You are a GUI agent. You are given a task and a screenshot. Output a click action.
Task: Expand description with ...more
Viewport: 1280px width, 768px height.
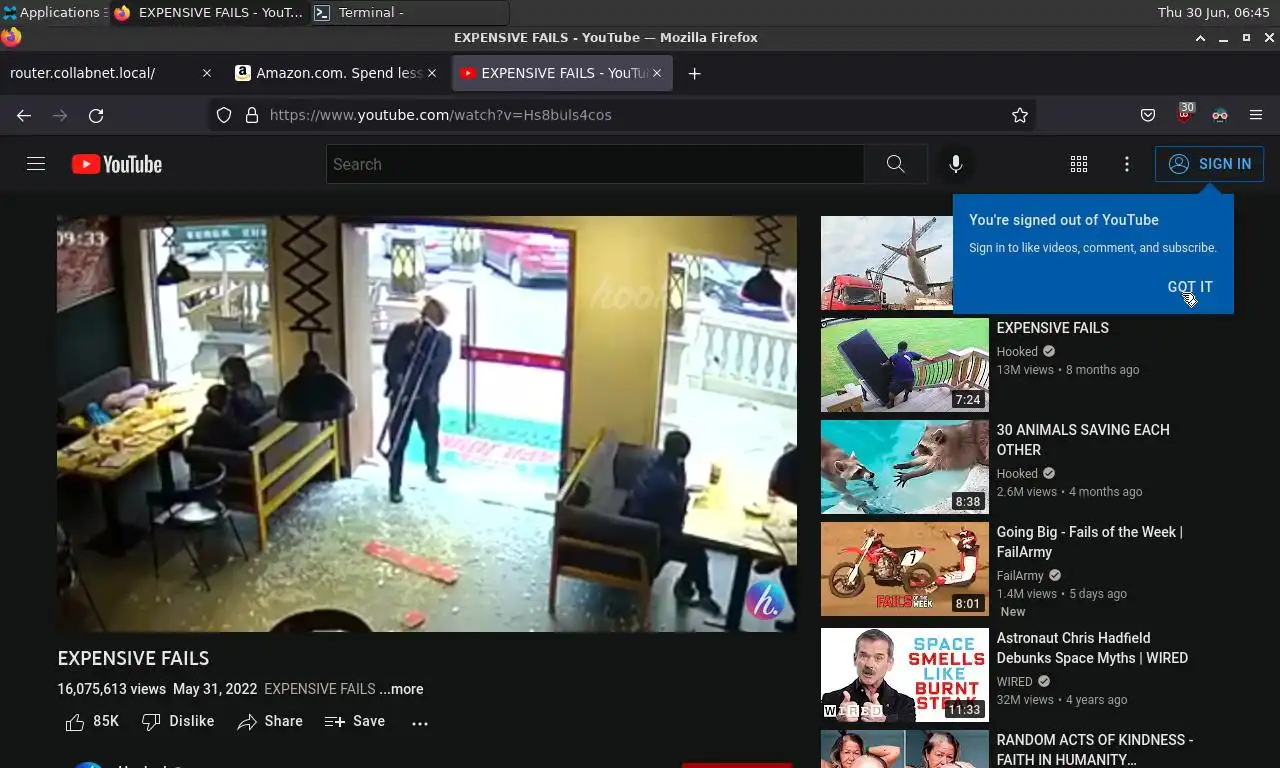coord(401,689)
